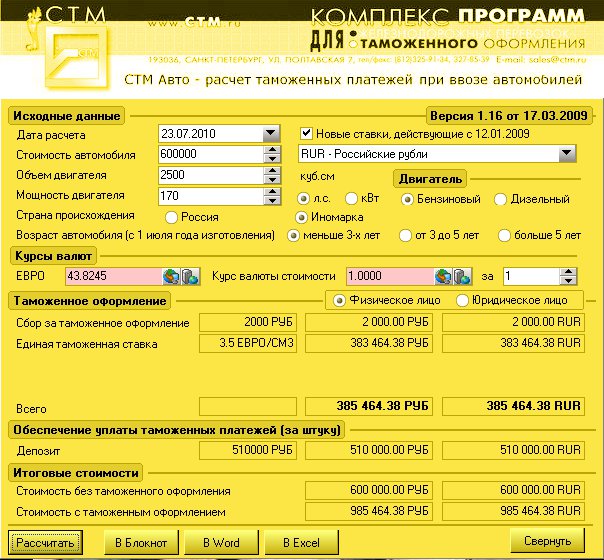604x560 pixels.
Task: Click the server-with-globe icon beside Курс валюты стоимости
Action: click(x=462, y=276)
